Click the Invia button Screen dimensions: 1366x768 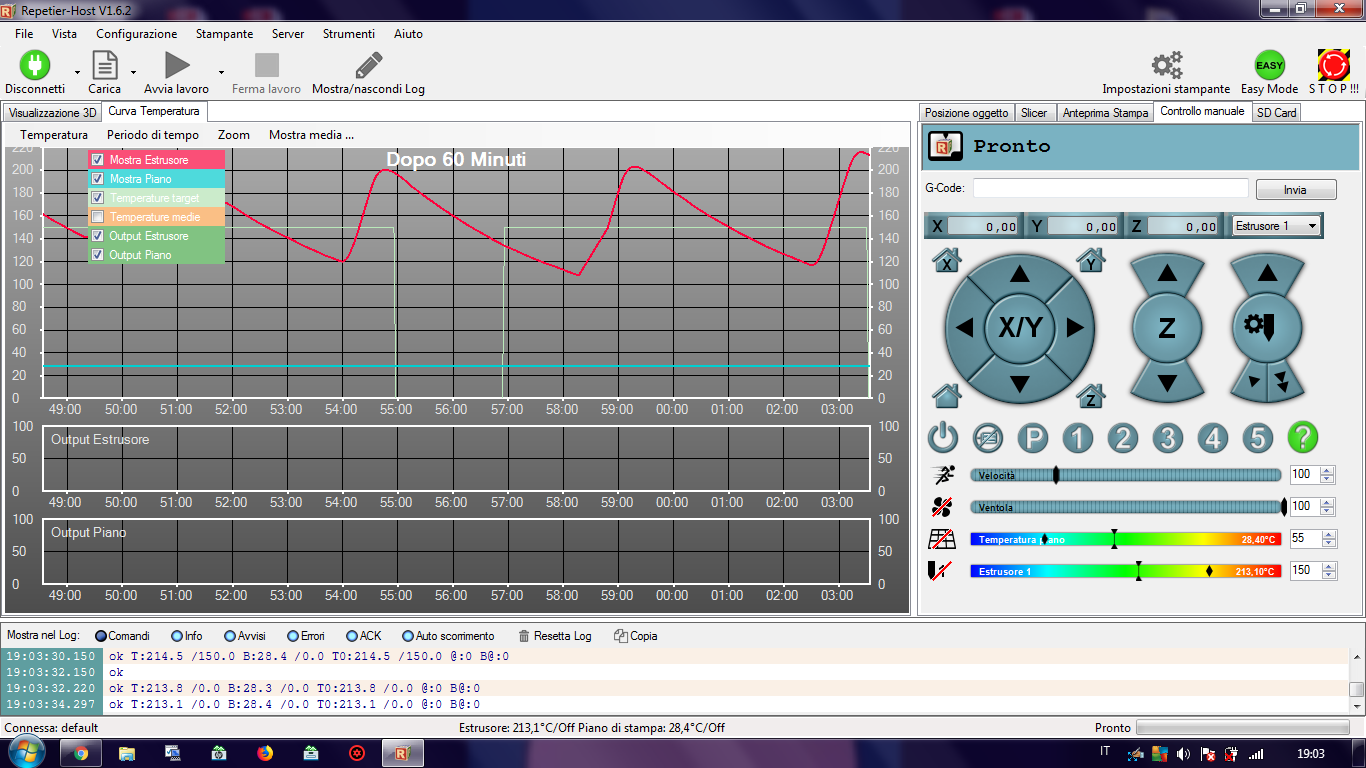click(x=1295, y=190)
